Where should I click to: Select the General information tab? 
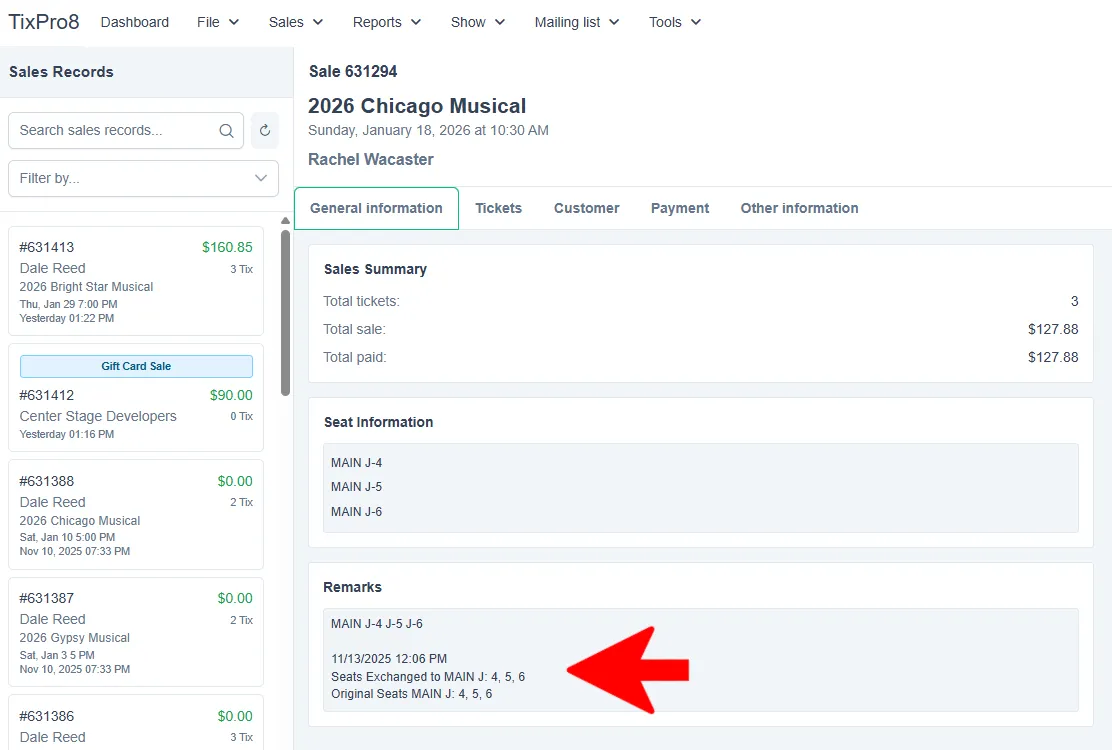pos(376,208)
